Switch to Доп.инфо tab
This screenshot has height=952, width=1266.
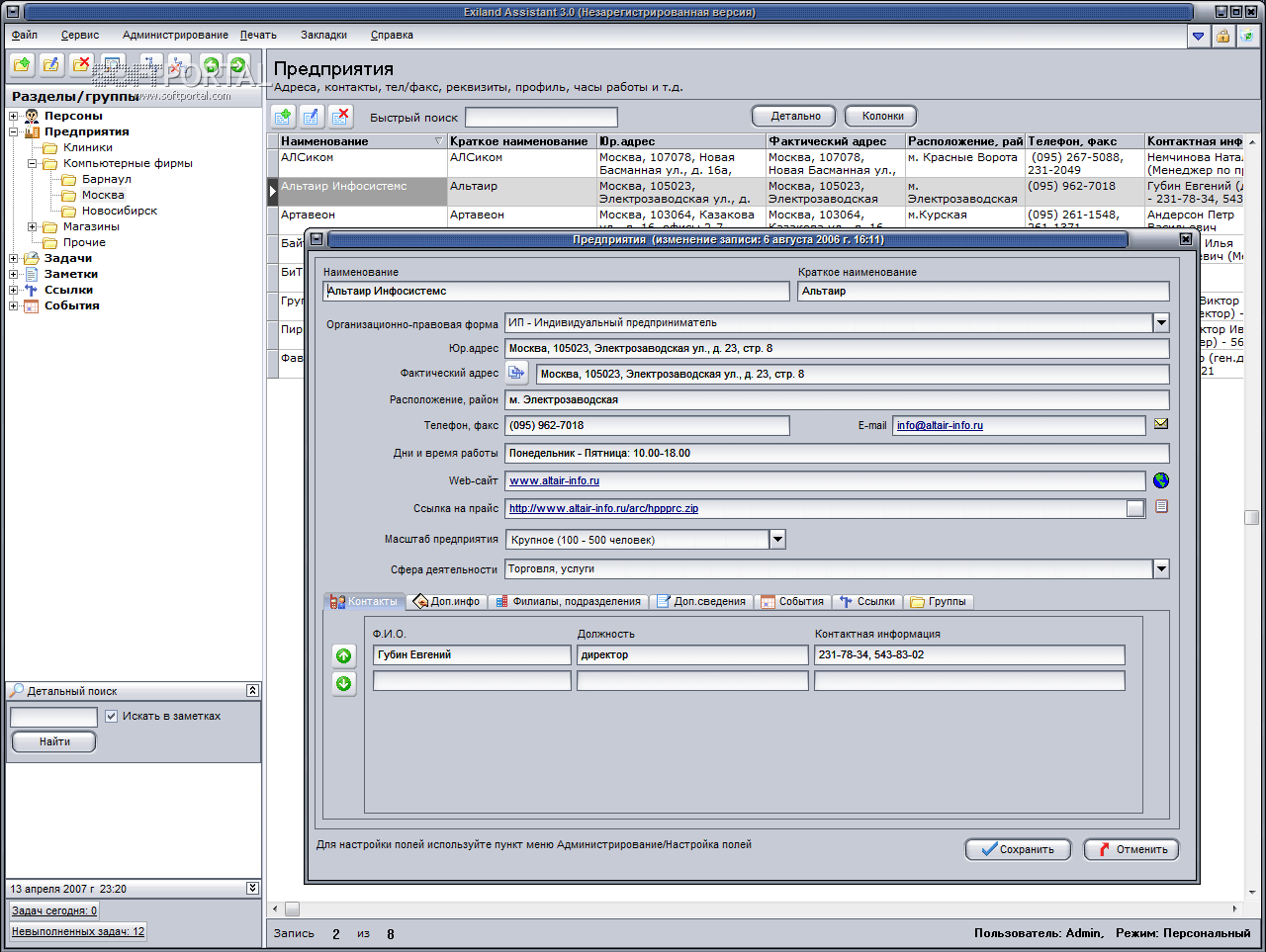pyautogui.click(x=446, y=601)
